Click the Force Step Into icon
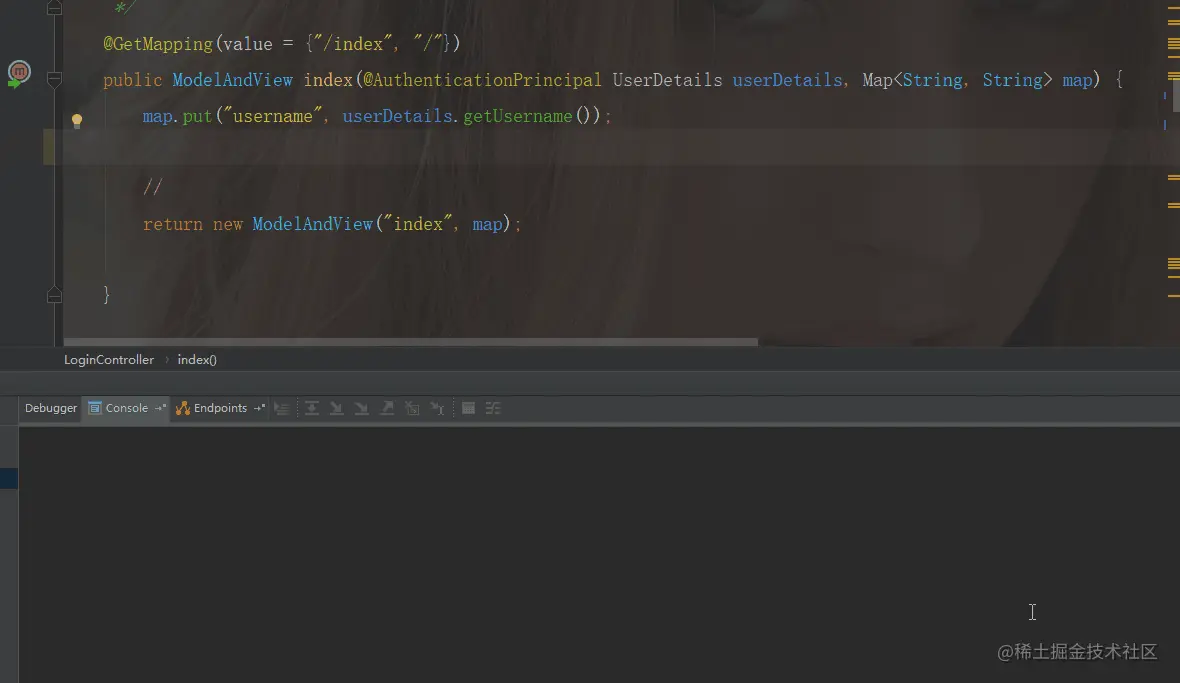1180x683 pixels. click(x=362, y=408)
